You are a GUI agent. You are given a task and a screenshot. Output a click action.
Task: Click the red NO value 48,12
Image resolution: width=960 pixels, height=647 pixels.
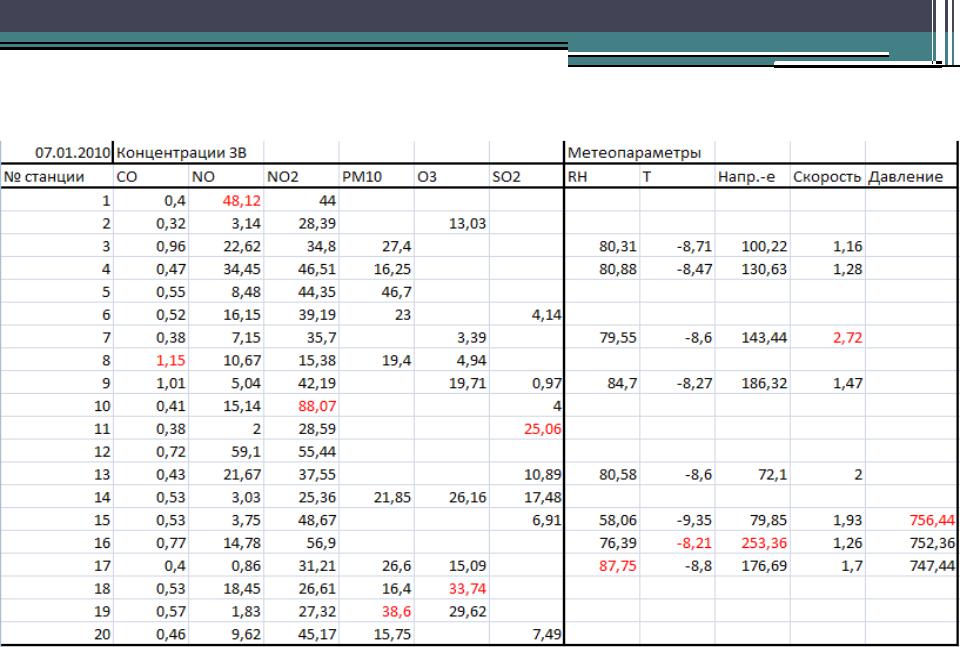(242, 201)
